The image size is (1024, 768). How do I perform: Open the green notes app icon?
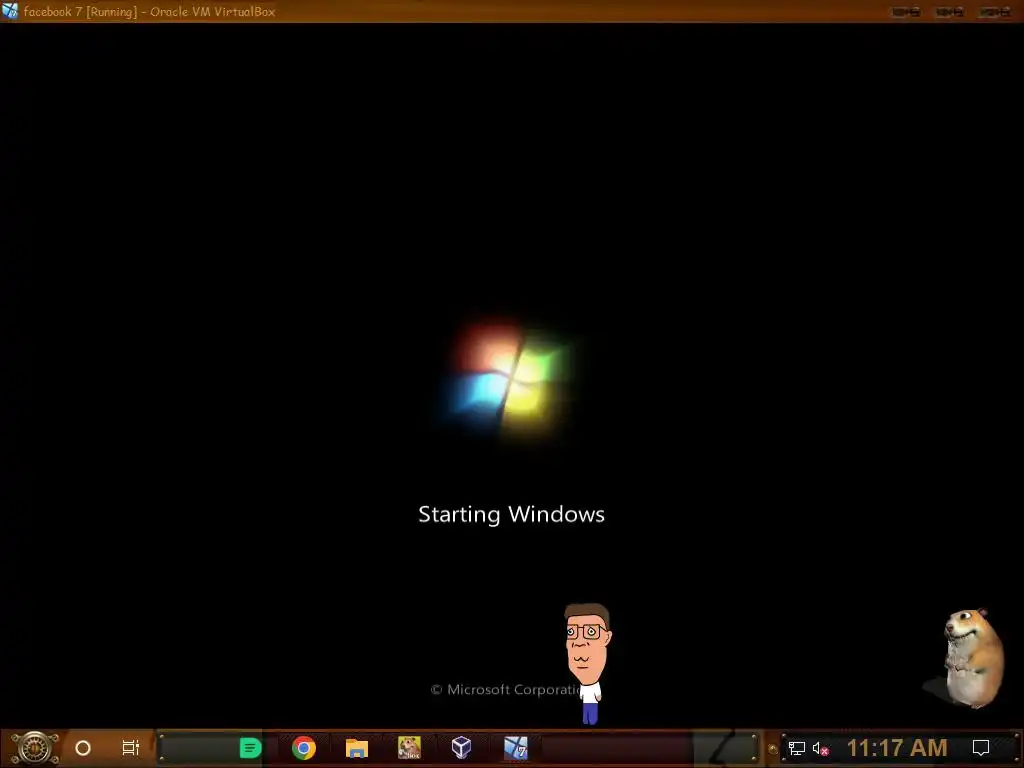pyautogui.click(x=250, y=748)
